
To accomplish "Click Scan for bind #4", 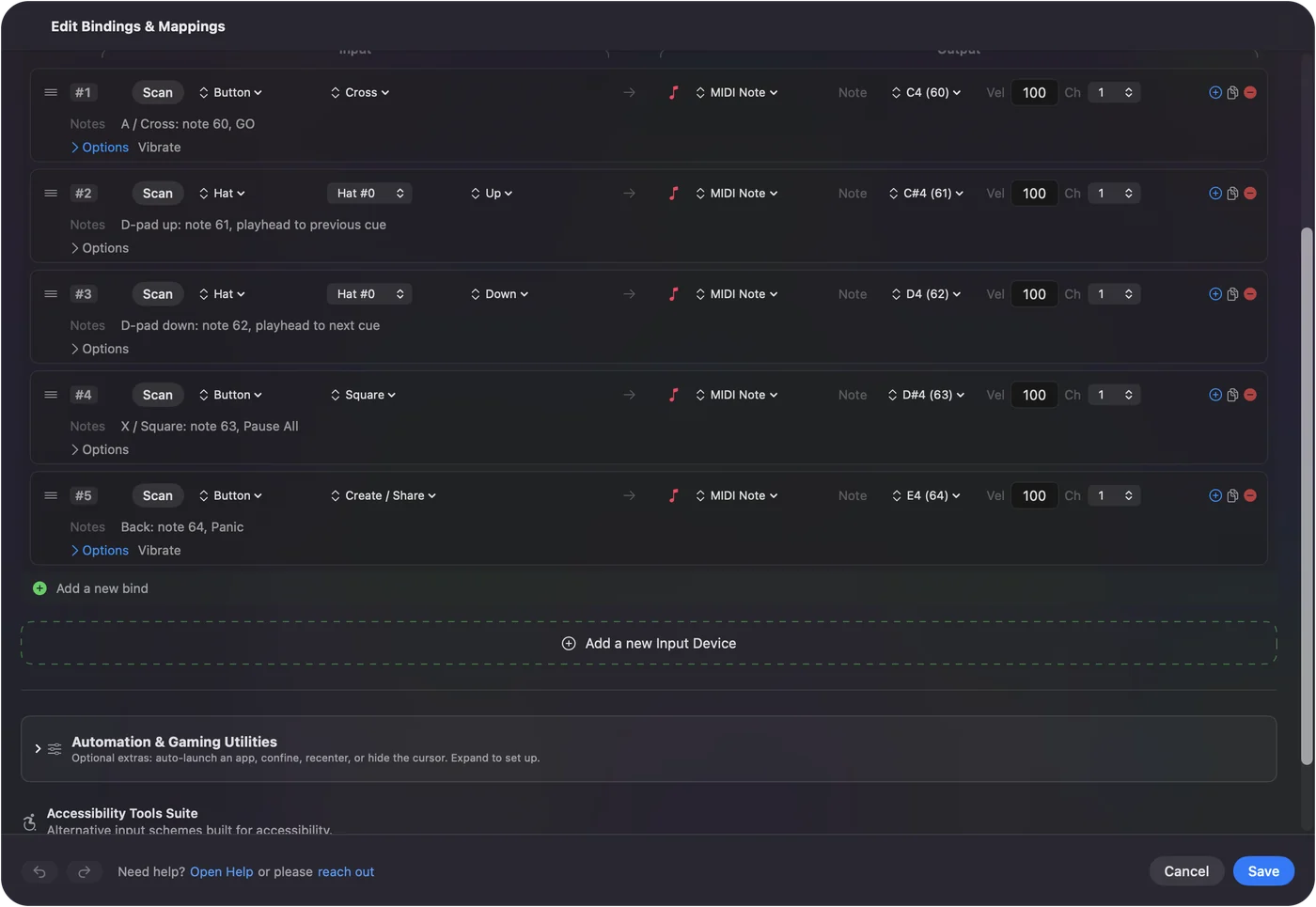I will [x=158, y=395].
